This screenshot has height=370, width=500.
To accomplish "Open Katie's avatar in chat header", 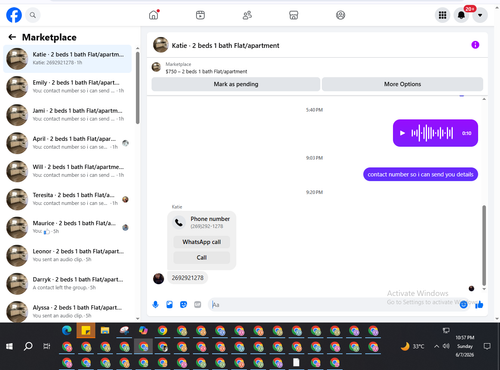I will click(161, 45).
